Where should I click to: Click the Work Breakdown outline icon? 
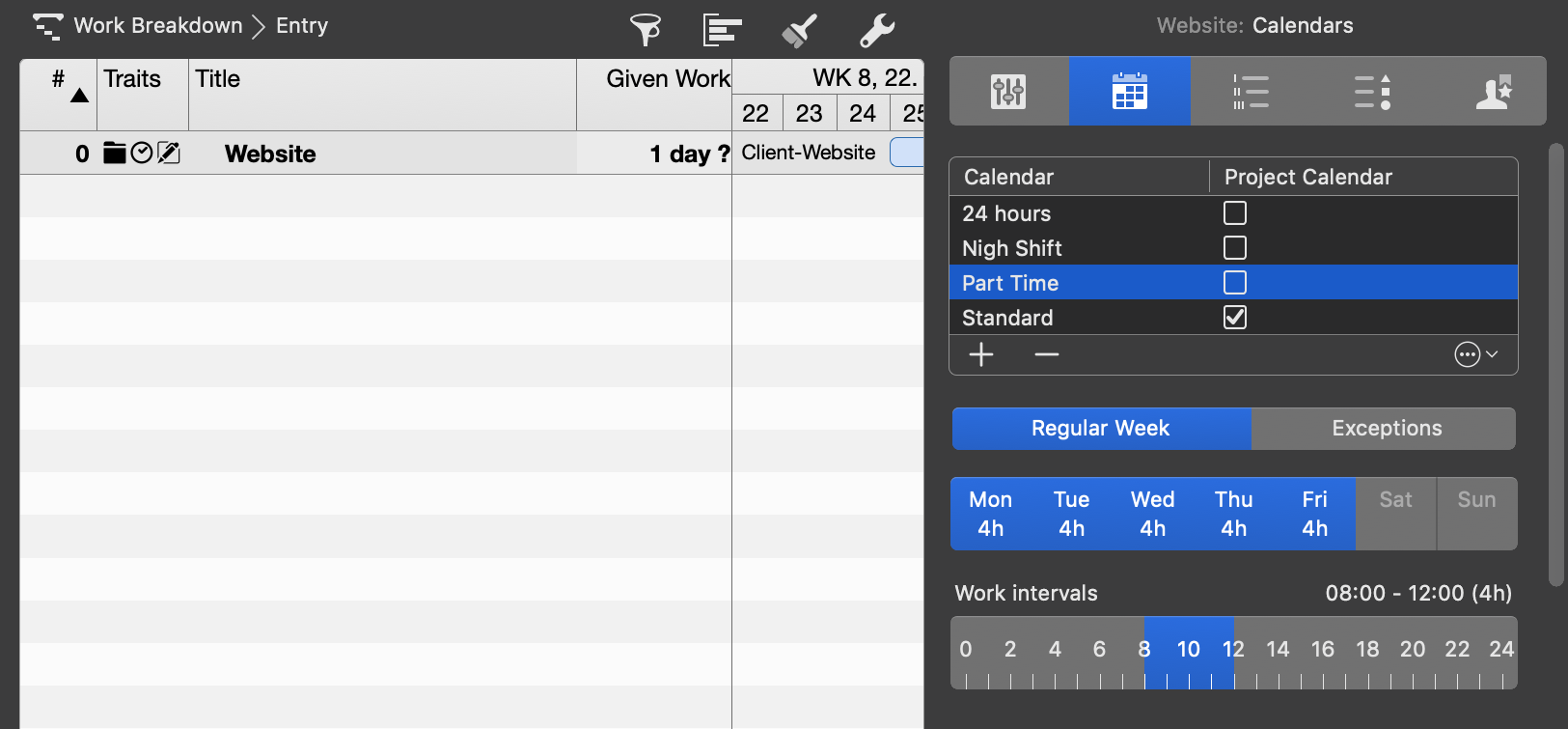click(x=47, y=26)
